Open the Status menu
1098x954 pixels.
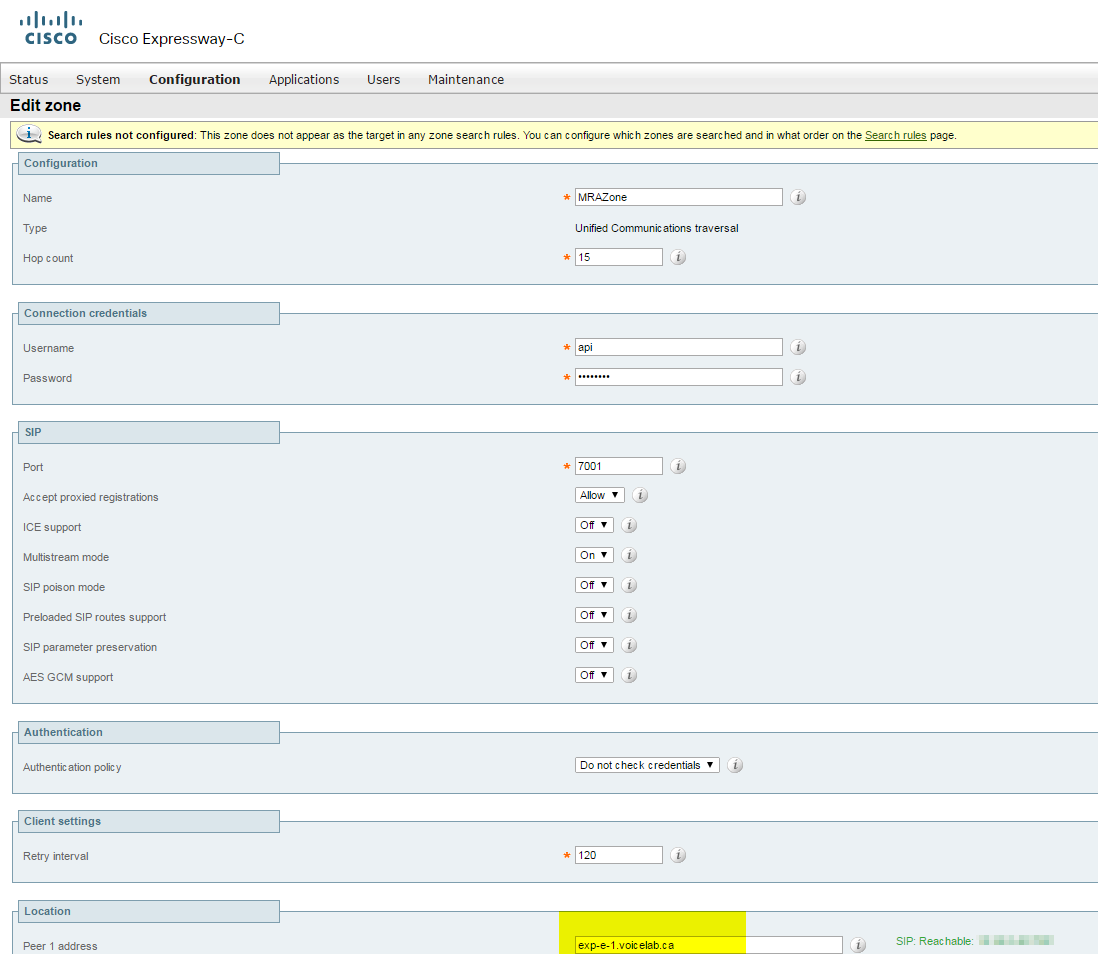click(x=29, y=80)
